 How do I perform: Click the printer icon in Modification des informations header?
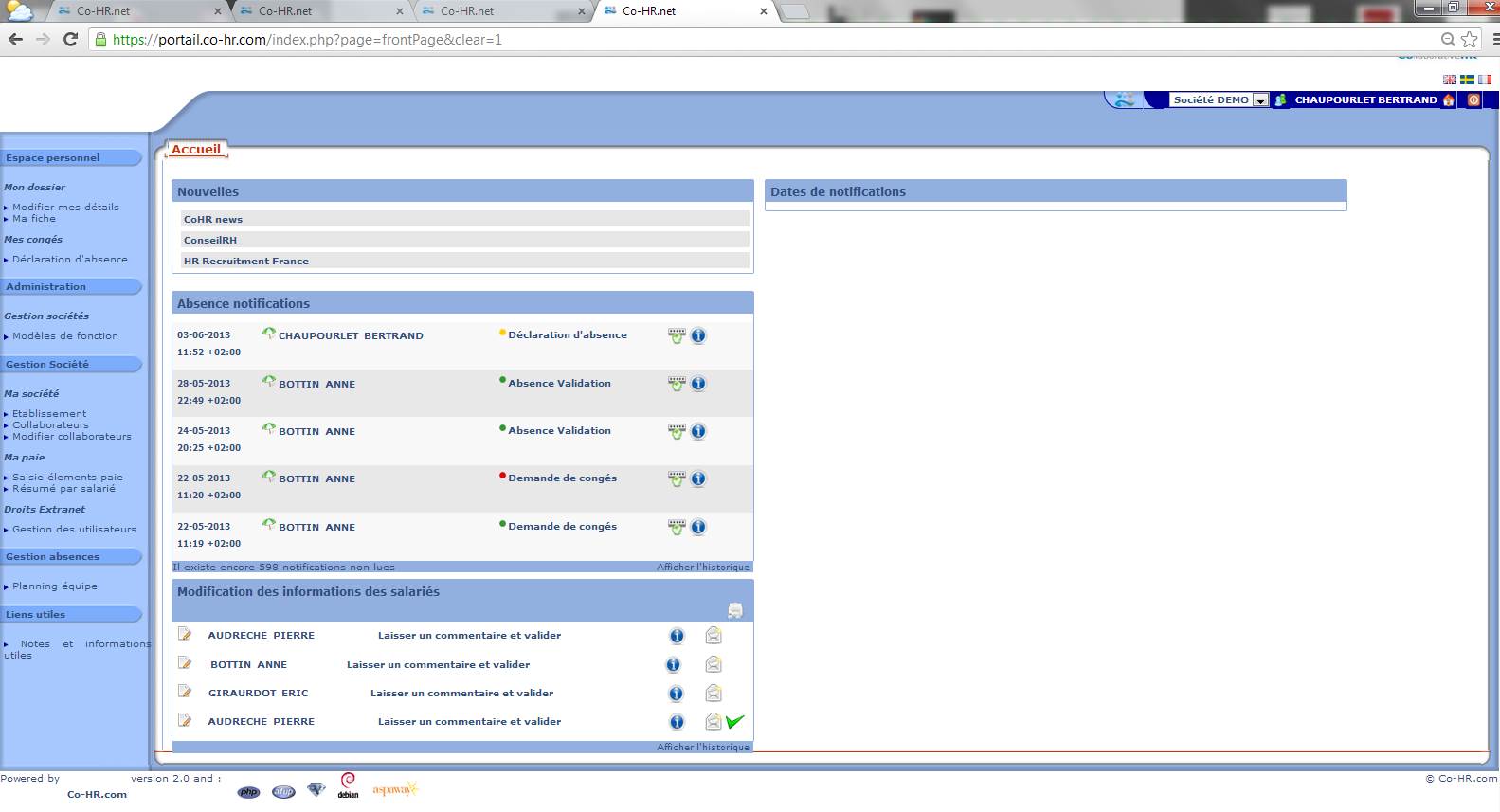tap(735, 610)
